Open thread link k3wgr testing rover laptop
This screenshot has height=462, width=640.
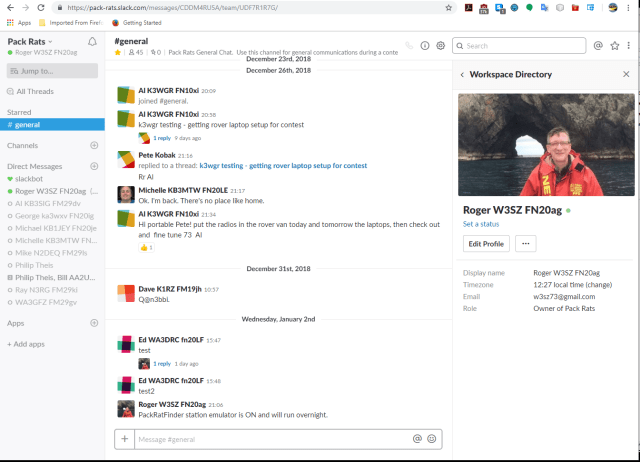point(283,166)
